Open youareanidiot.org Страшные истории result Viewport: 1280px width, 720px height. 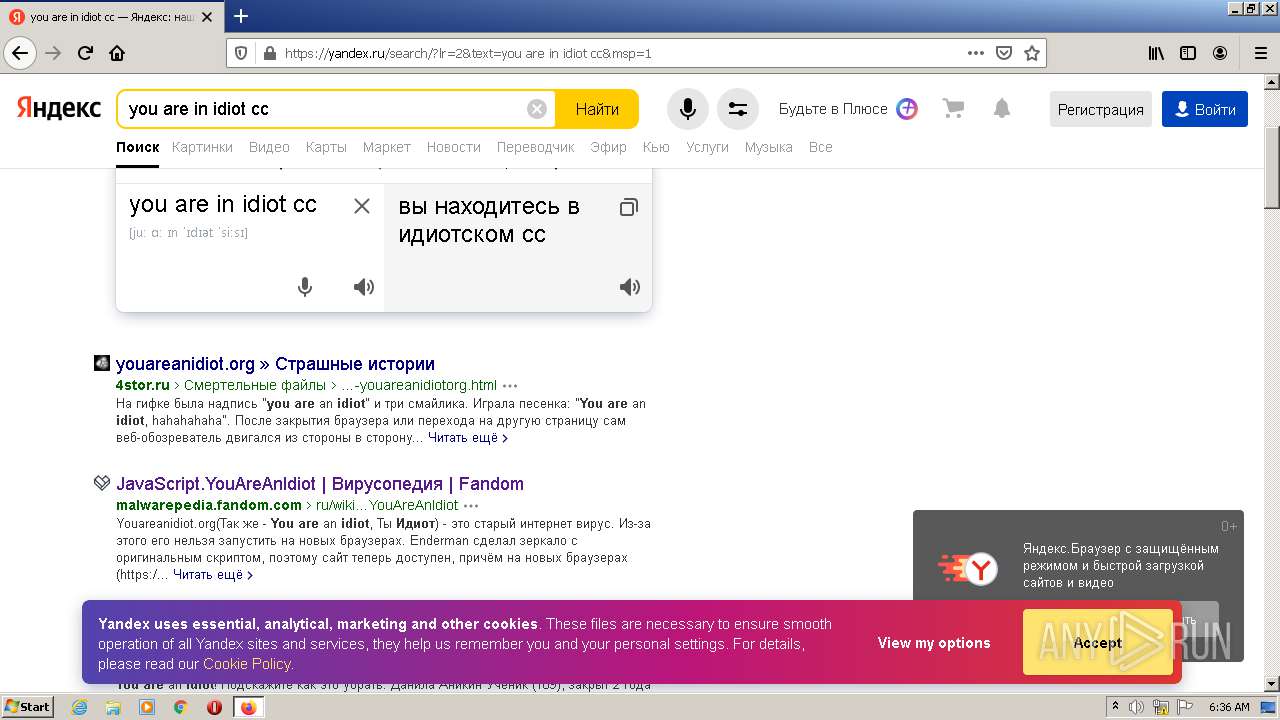(275, 364)
